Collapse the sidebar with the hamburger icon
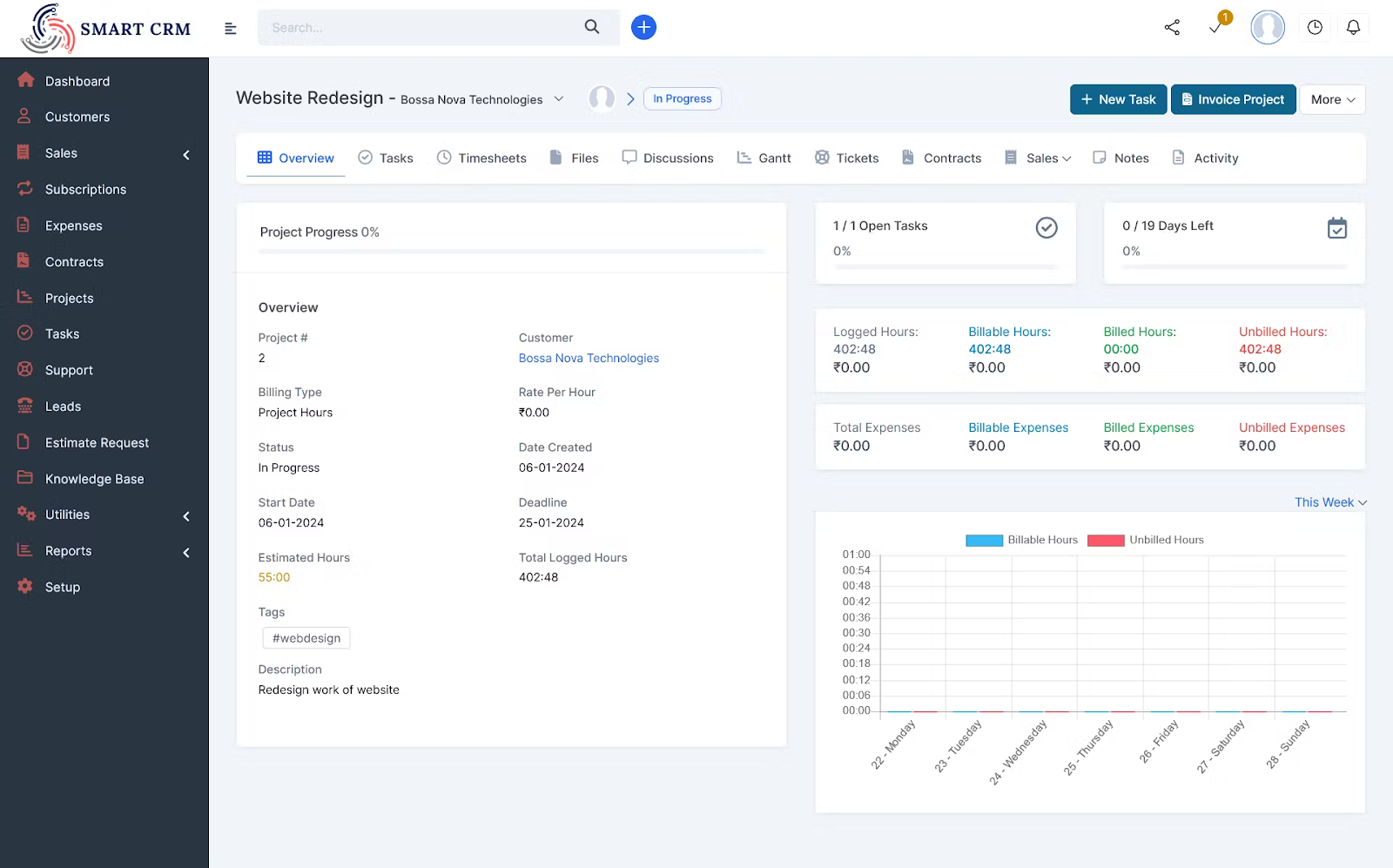 pos(231,28)
